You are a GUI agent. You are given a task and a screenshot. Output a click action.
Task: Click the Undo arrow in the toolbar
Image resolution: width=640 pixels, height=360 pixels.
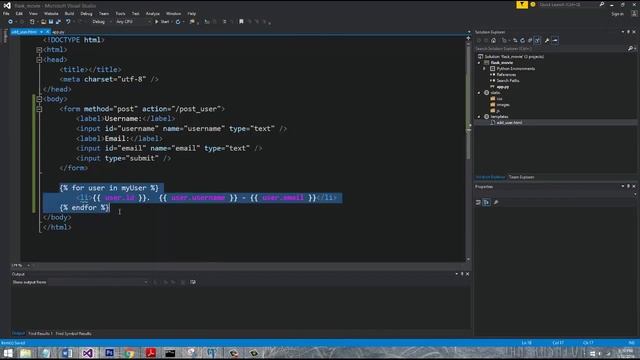[x=68, y=22]
